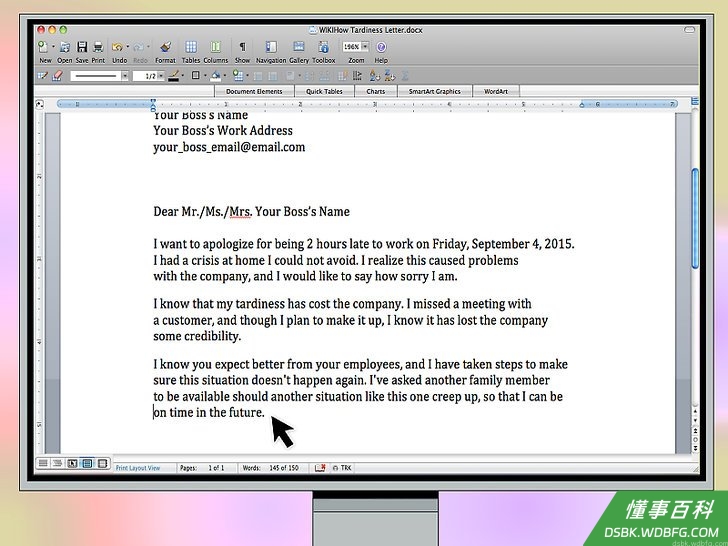Click the Pages 1 of 1 status
Image resolution: width=728 pixels, height=546 pixels.
point(202,468)
